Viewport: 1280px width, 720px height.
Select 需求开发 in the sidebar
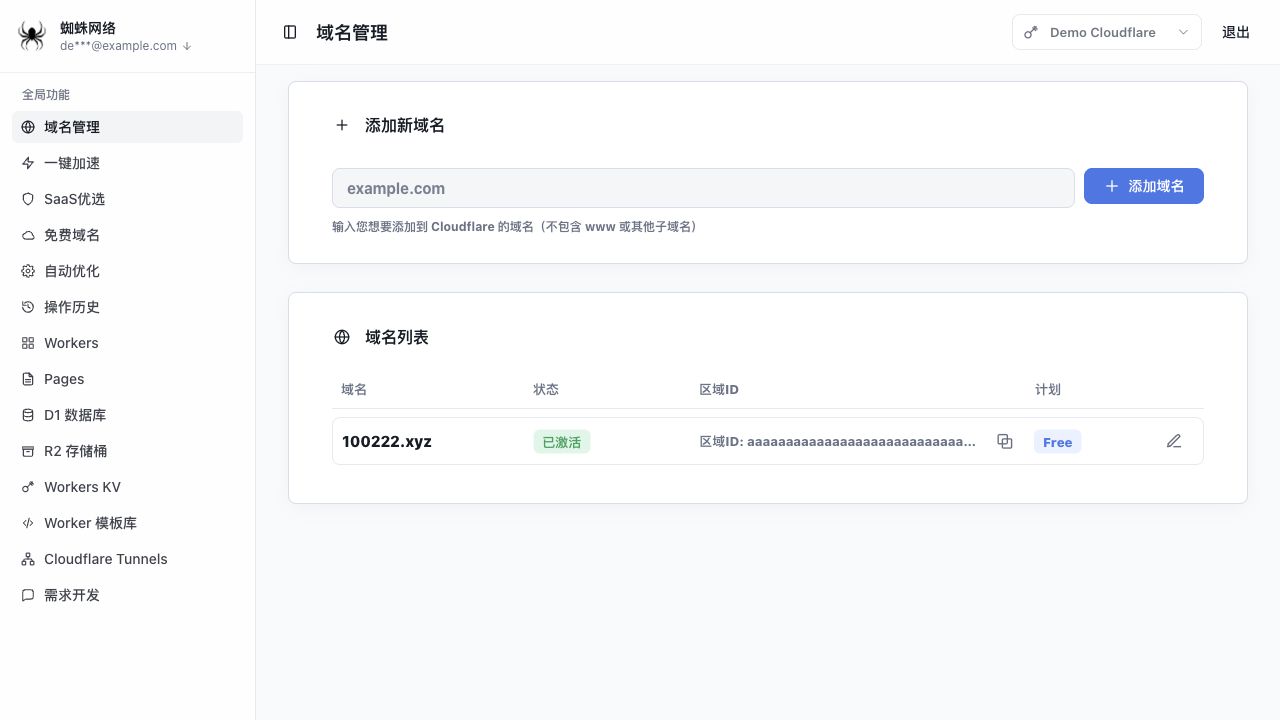tap(127, 595)
